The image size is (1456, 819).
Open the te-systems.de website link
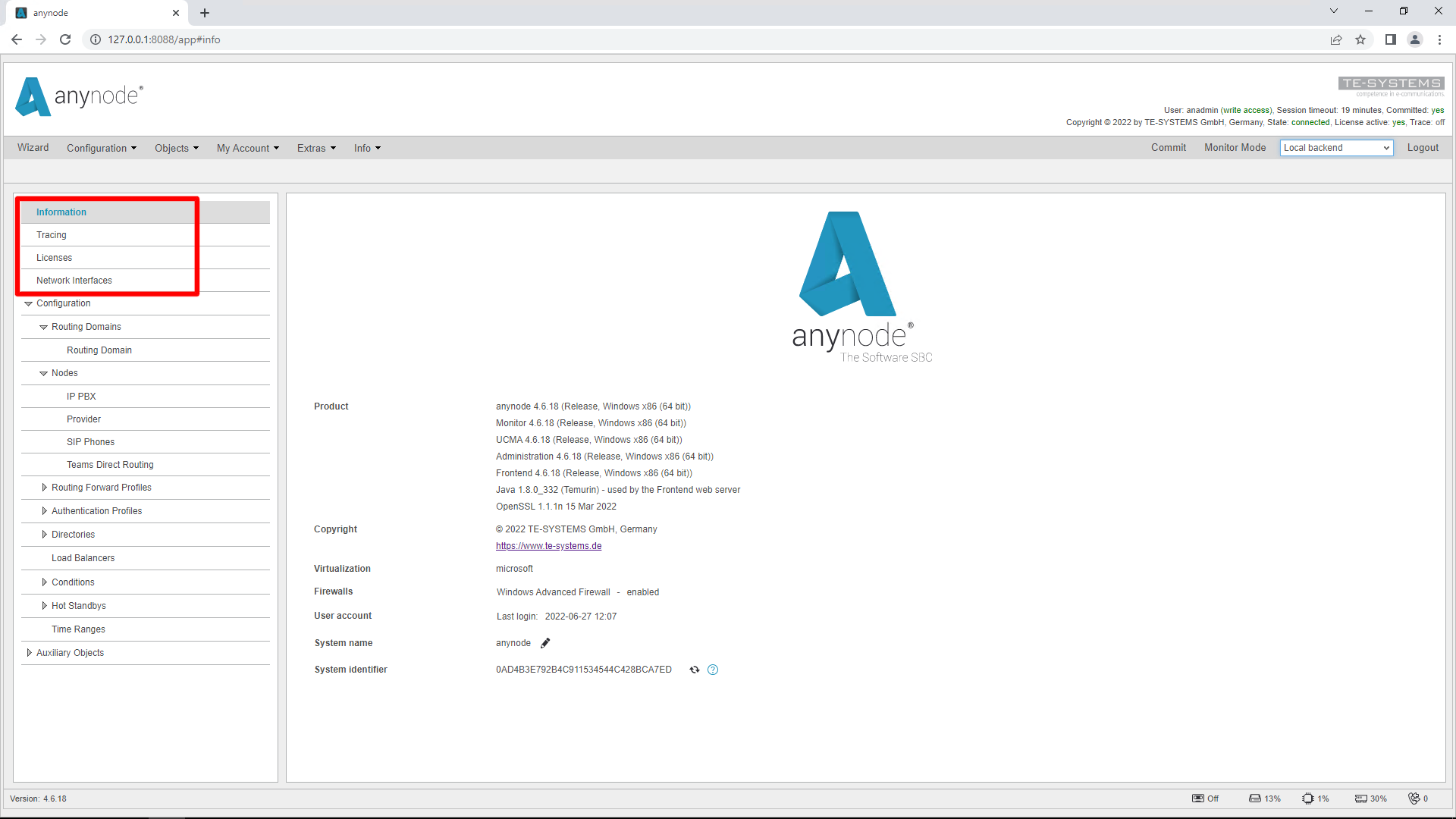[549, 546]
